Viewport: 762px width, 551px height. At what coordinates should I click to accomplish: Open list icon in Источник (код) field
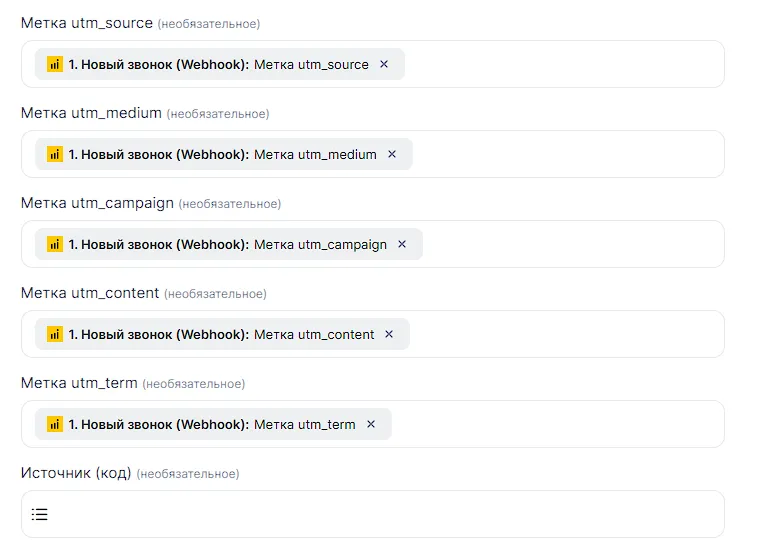point(39,514)
